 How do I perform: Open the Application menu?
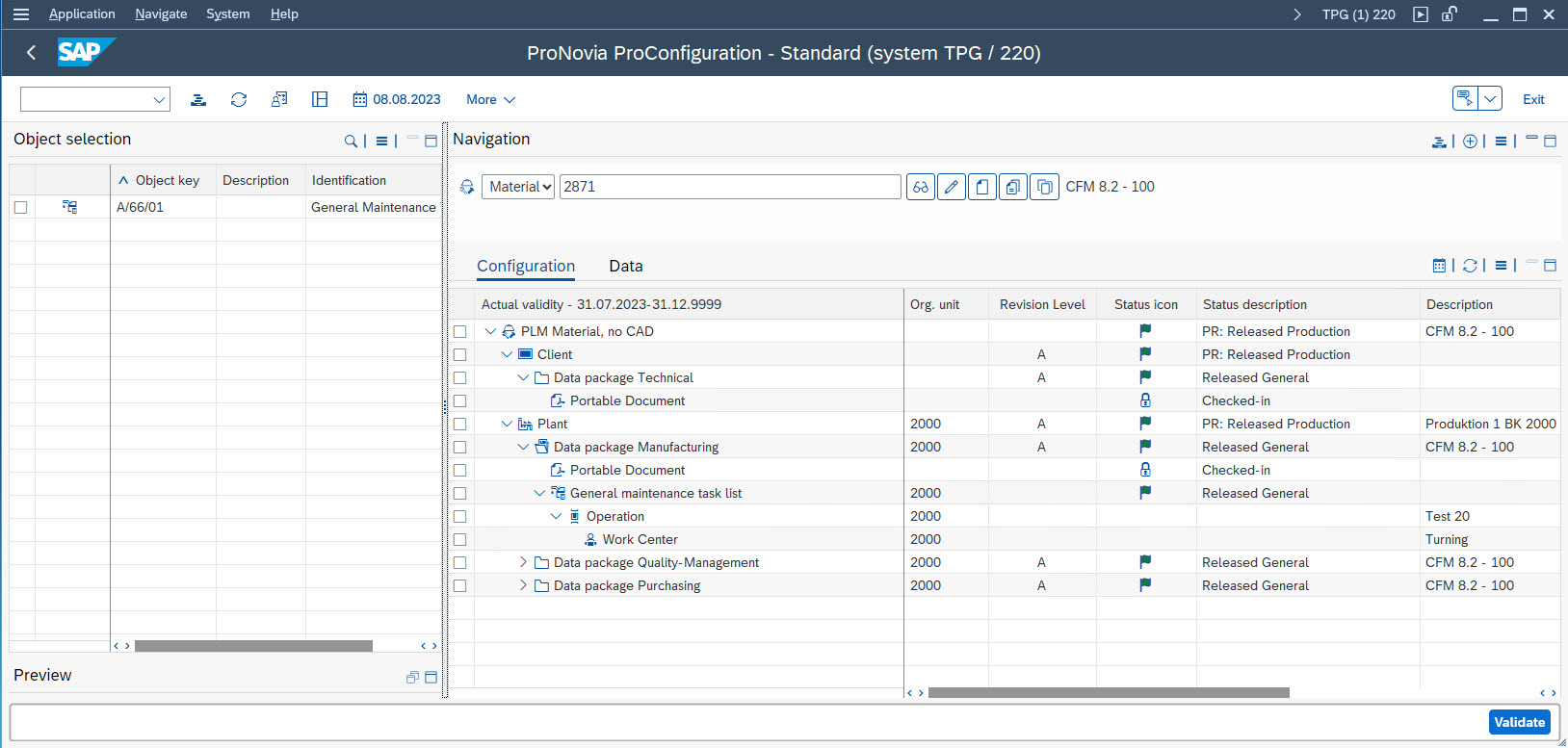click(82, 14)
